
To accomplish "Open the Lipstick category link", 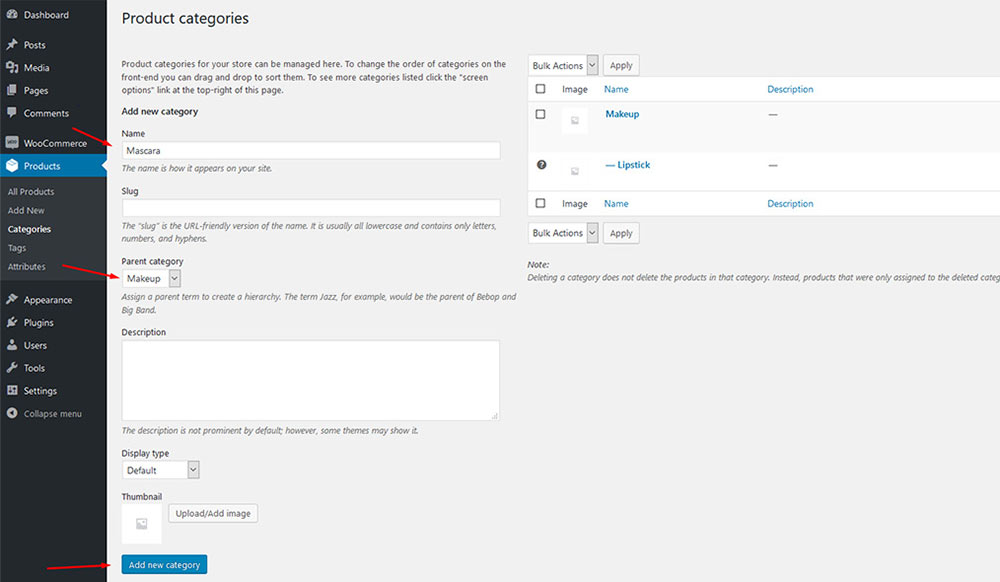I will coord(628,164).
